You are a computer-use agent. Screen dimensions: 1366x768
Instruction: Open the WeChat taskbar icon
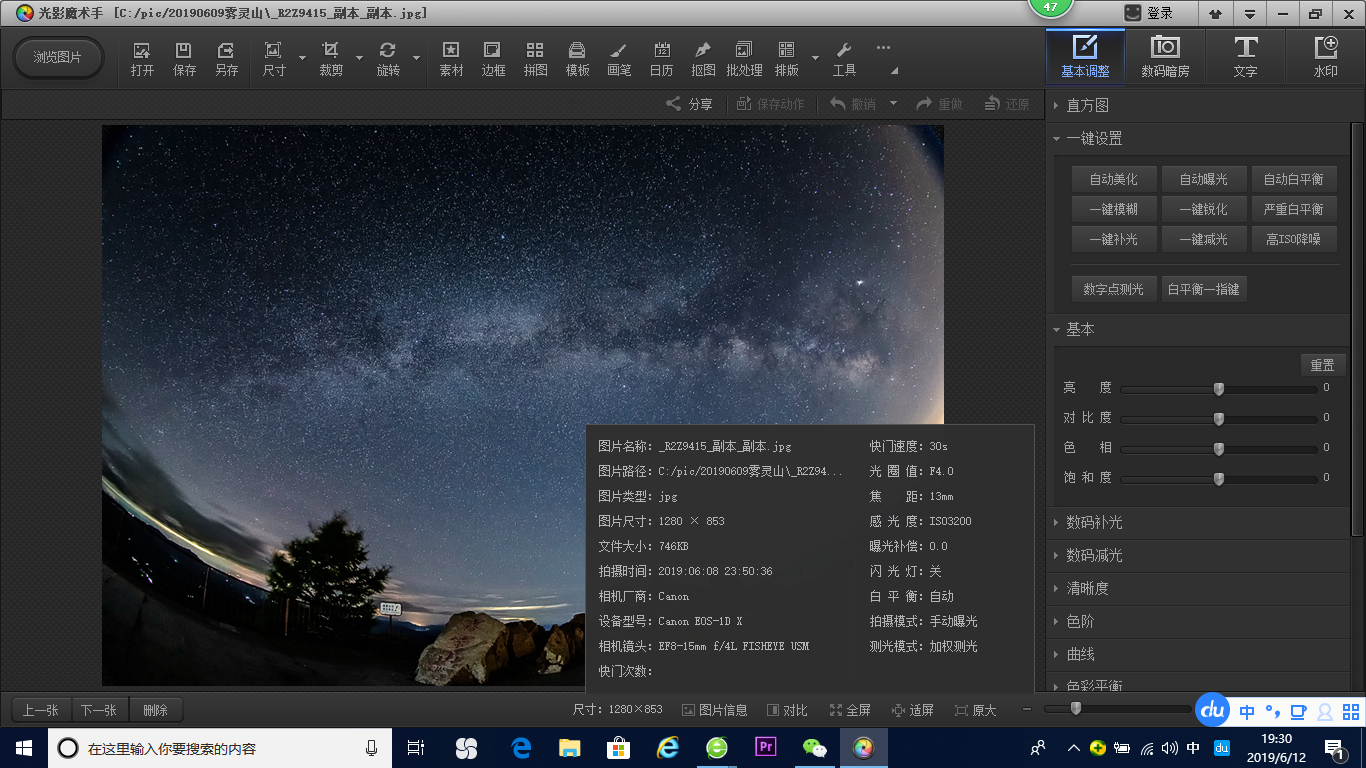pyautogui.click(x=815, y=747)
